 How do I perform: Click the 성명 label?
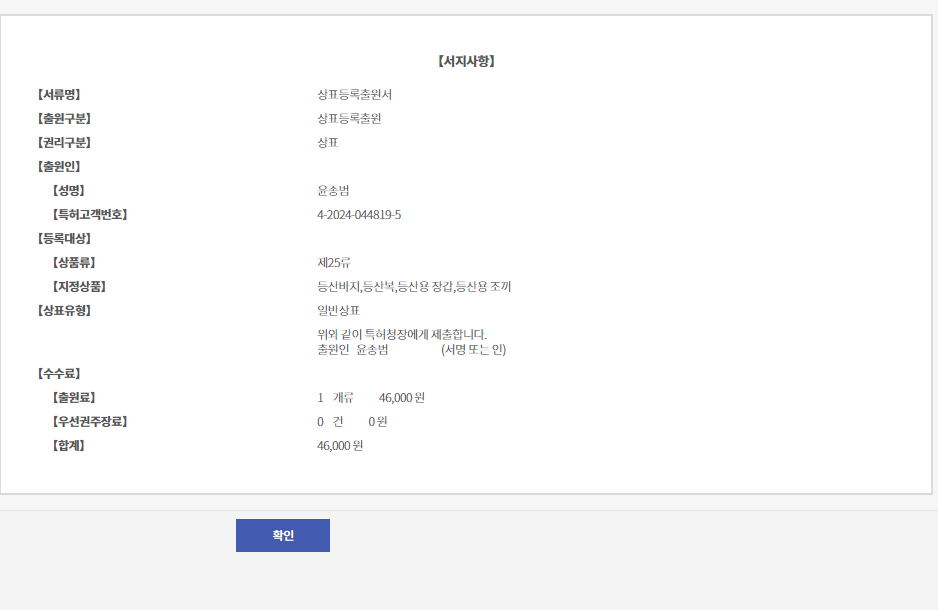[x=68, y=190]
